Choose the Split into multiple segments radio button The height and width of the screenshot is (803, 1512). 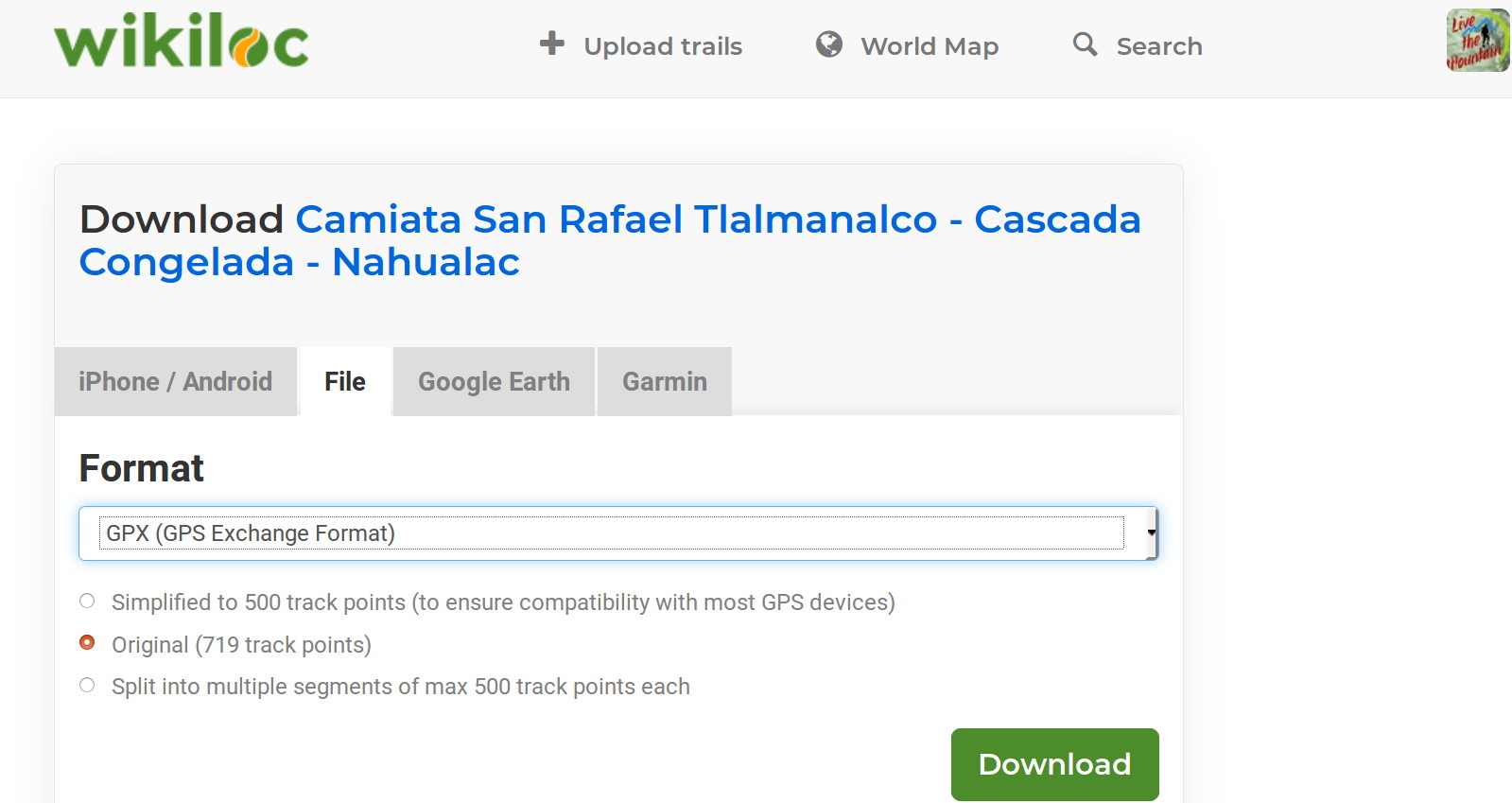pos(87,686)
